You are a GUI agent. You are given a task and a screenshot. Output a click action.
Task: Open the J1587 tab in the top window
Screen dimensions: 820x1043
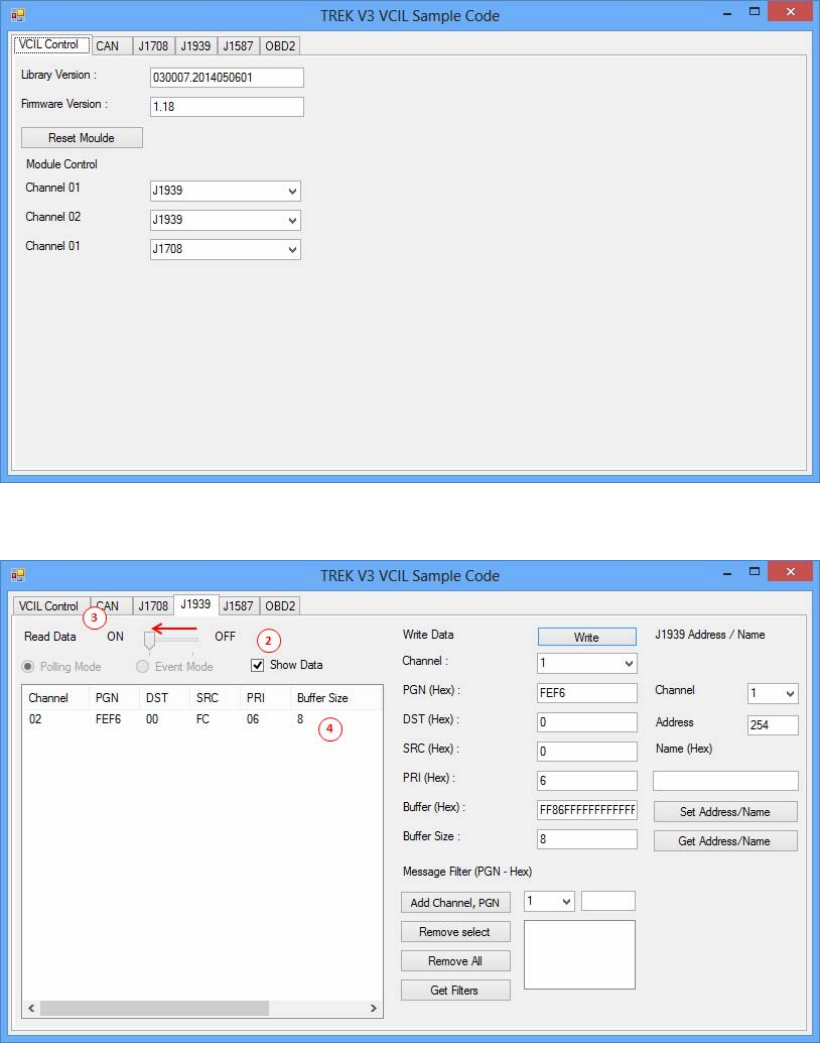pos(238,46)
